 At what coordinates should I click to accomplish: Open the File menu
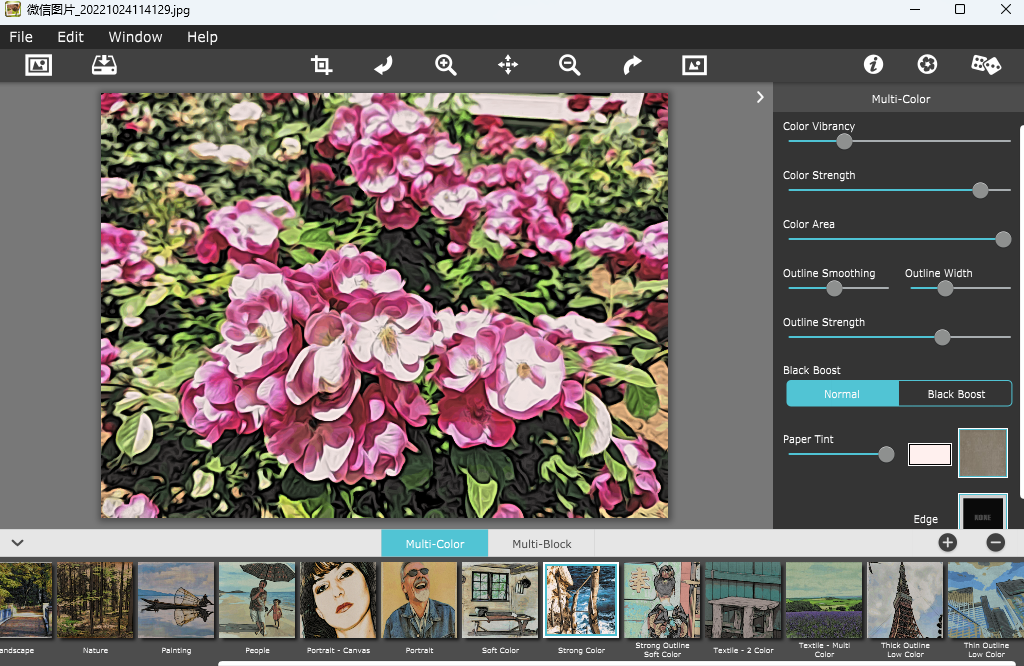coord(21,37)
